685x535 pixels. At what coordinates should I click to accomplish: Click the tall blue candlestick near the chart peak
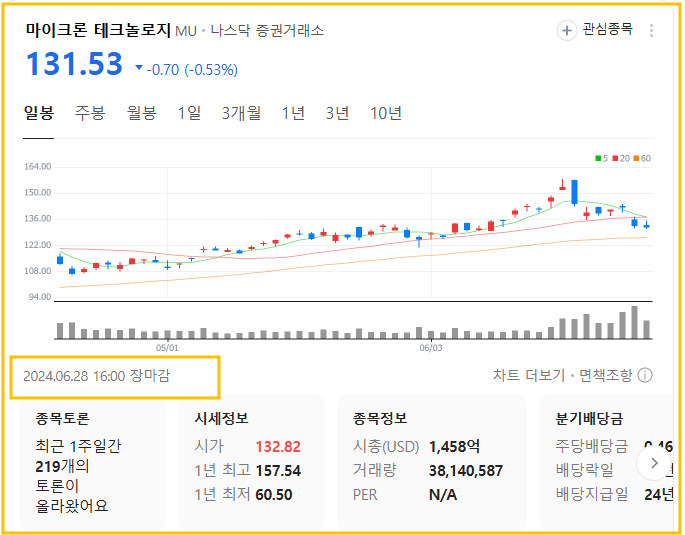click(574, 192)
